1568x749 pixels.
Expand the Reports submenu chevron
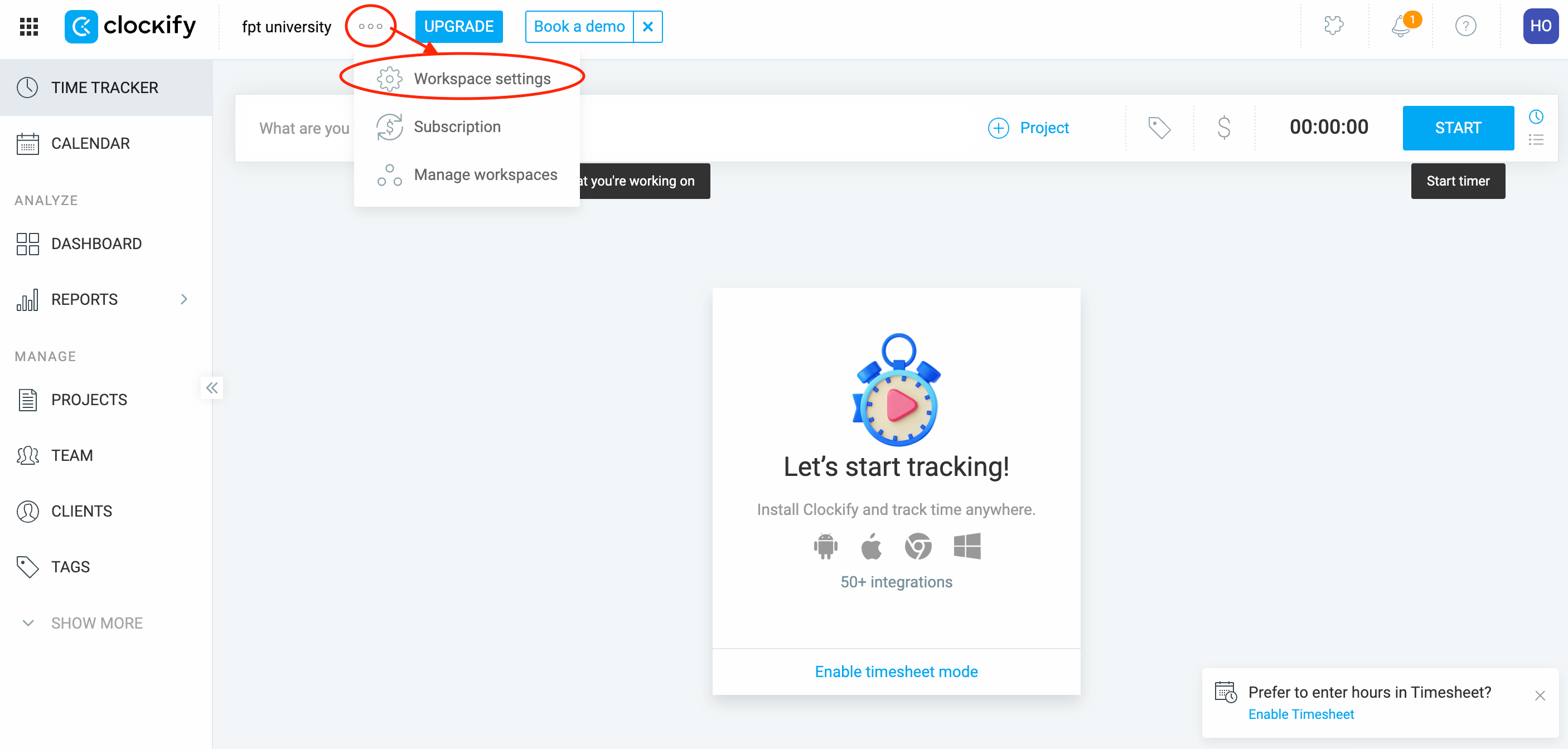(x=185, y=299)
